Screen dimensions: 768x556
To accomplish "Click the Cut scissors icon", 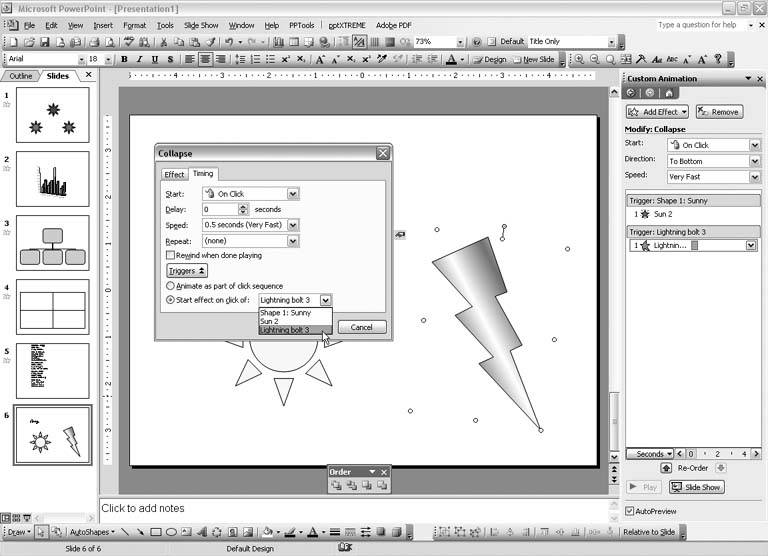I will [x=164, y=42].
